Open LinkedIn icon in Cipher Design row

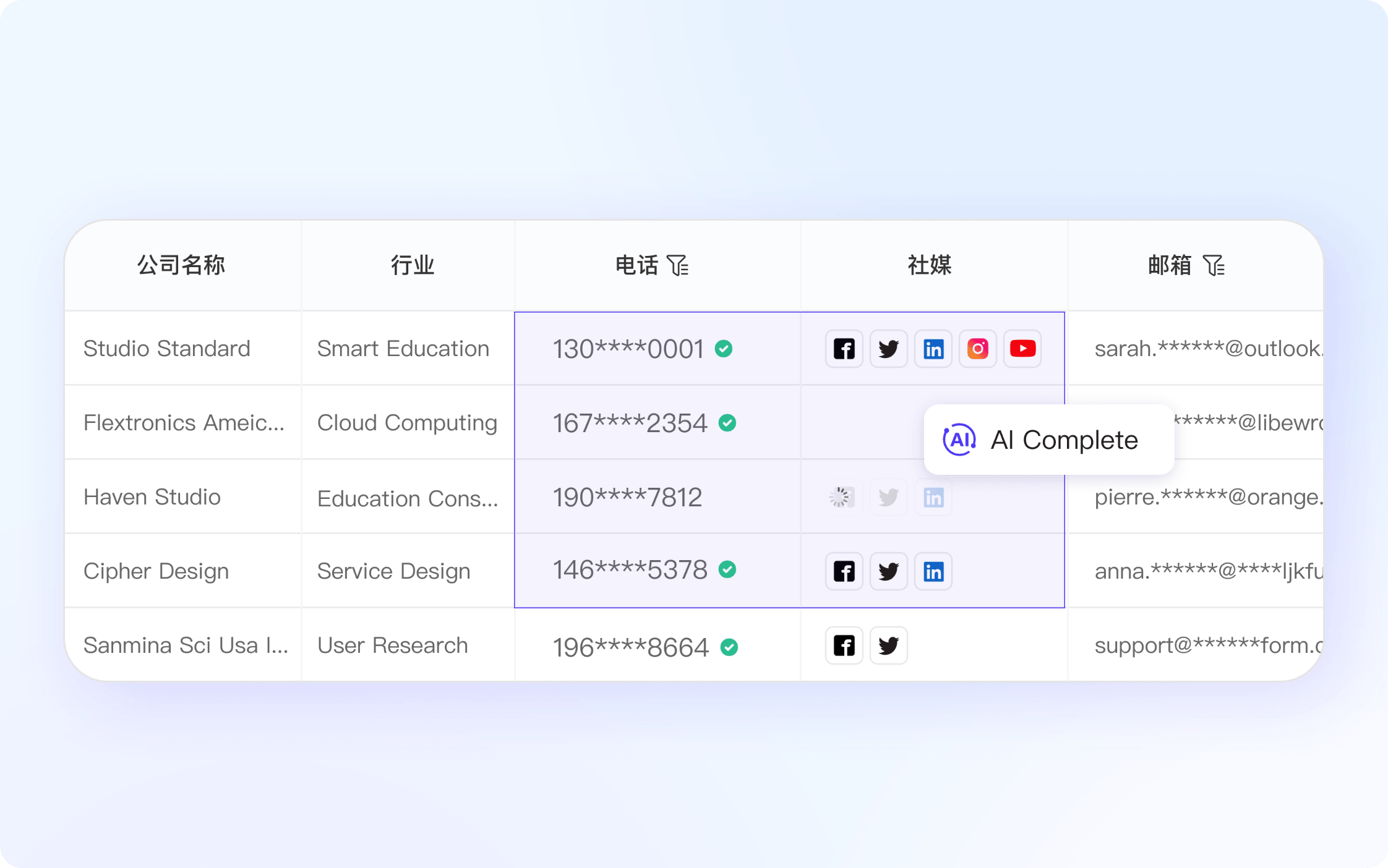tap(933, 571)
